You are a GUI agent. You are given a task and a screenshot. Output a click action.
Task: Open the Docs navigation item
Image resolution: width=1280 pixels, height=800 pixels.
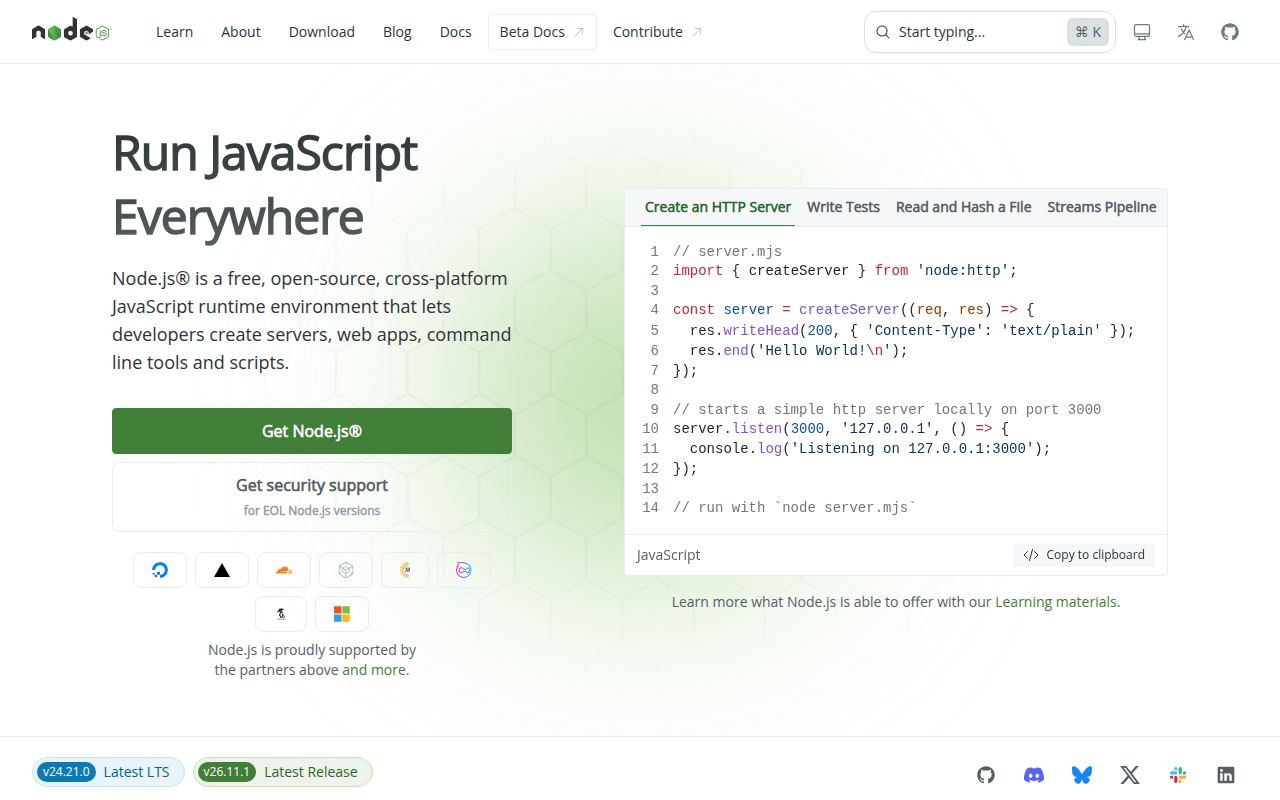click(456, 32)
